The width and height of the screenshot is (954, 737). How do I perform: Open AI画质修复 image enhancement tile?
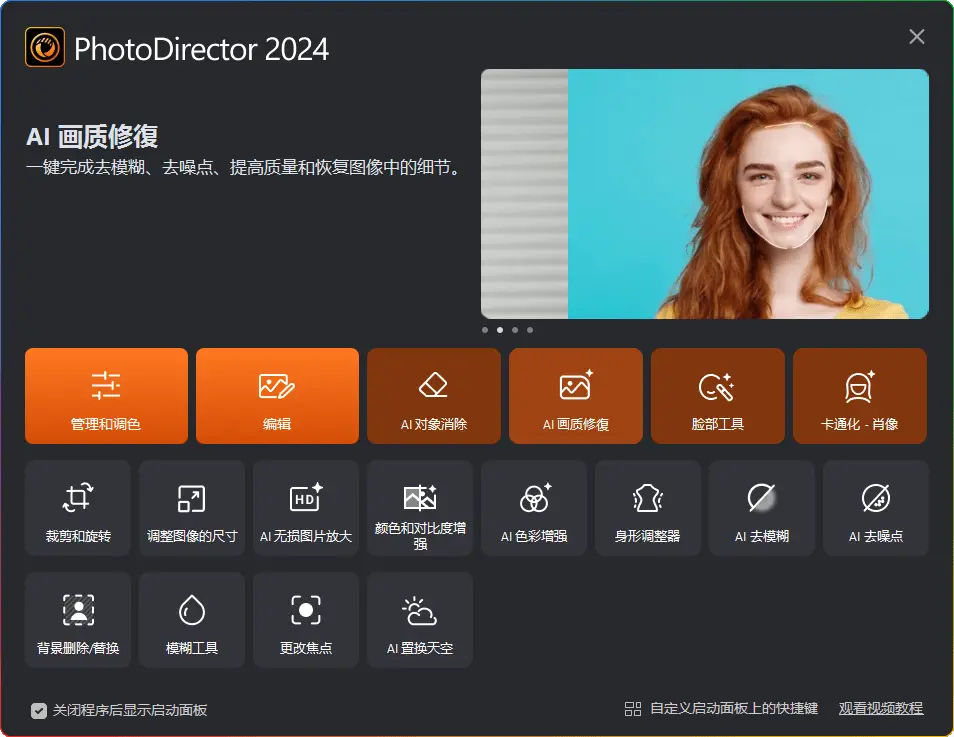[x=576, y=396]
